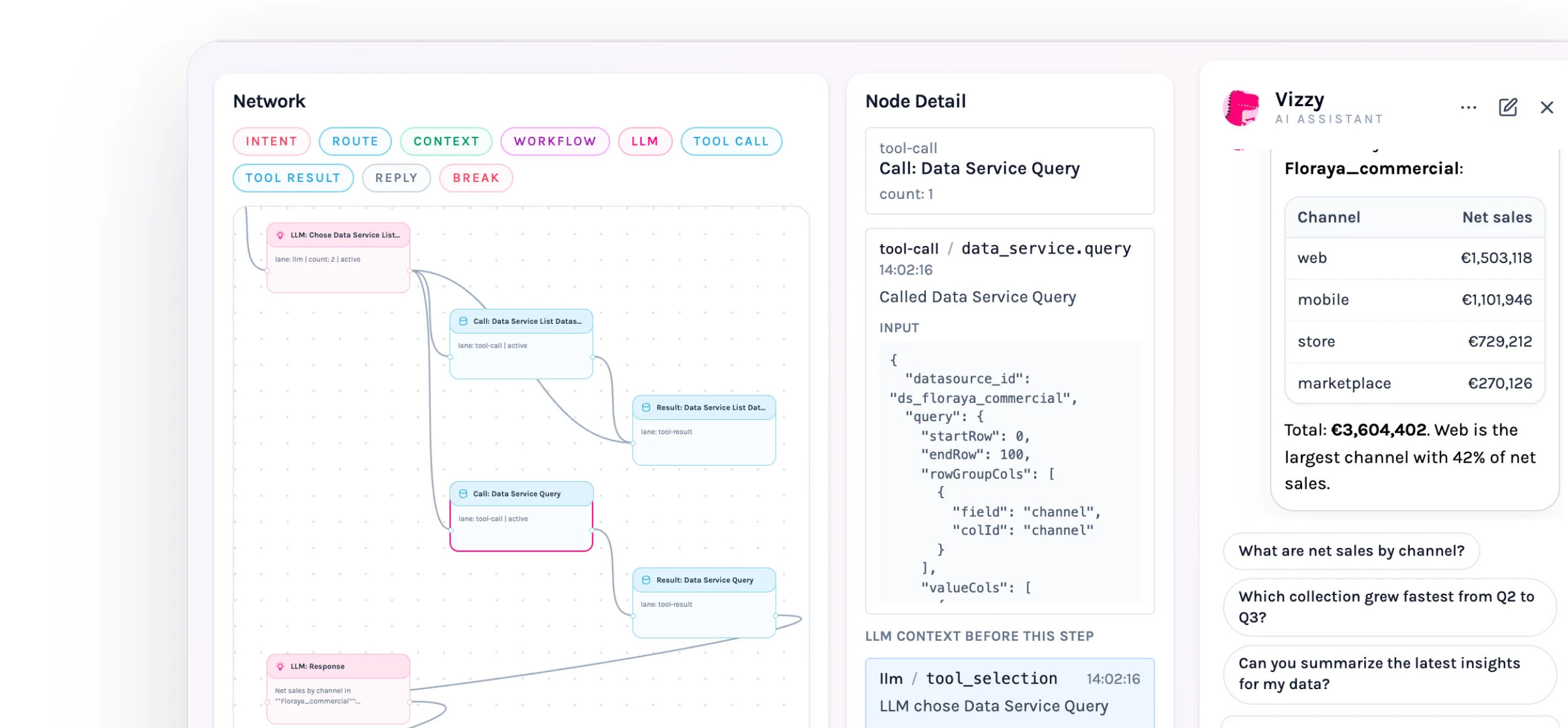Ask 'Which collection grew fastest from Q2 to Q3?'
The width and height of the screenshot is (1568, 728).
(1390, 607)
